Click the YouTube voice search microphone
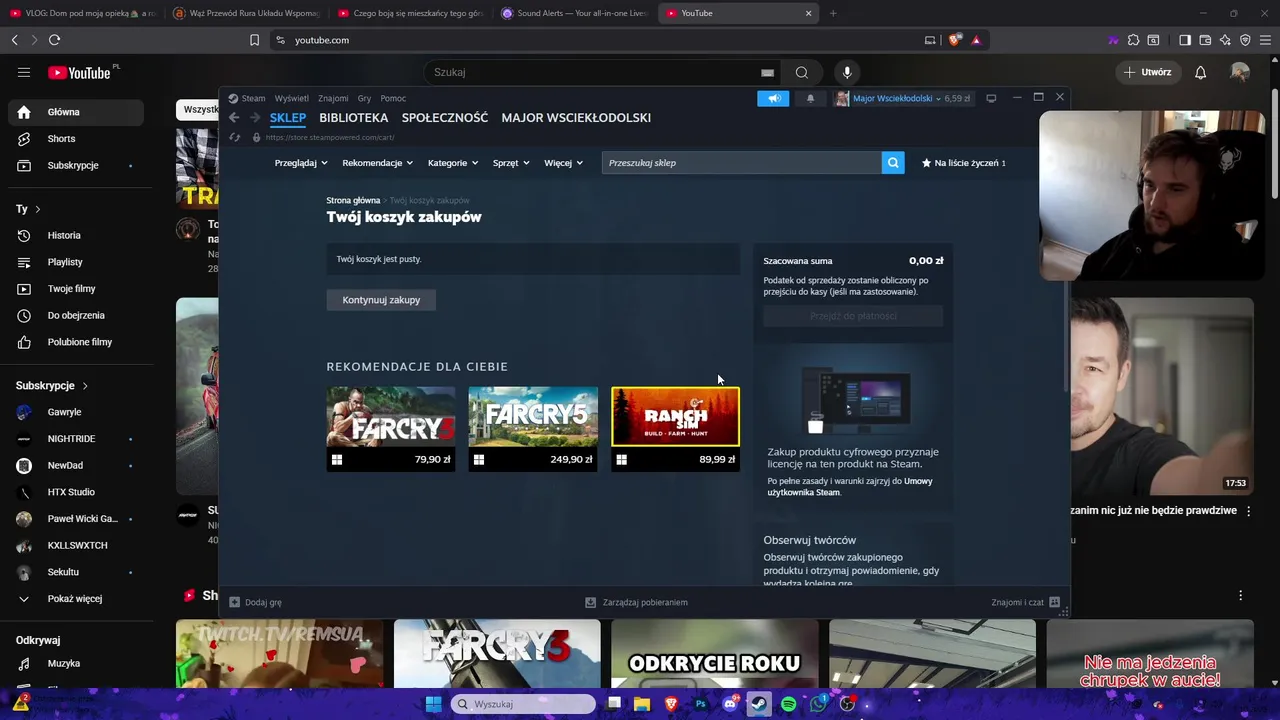This screenshot has width=1280, height=720. (x=847, y=72)
